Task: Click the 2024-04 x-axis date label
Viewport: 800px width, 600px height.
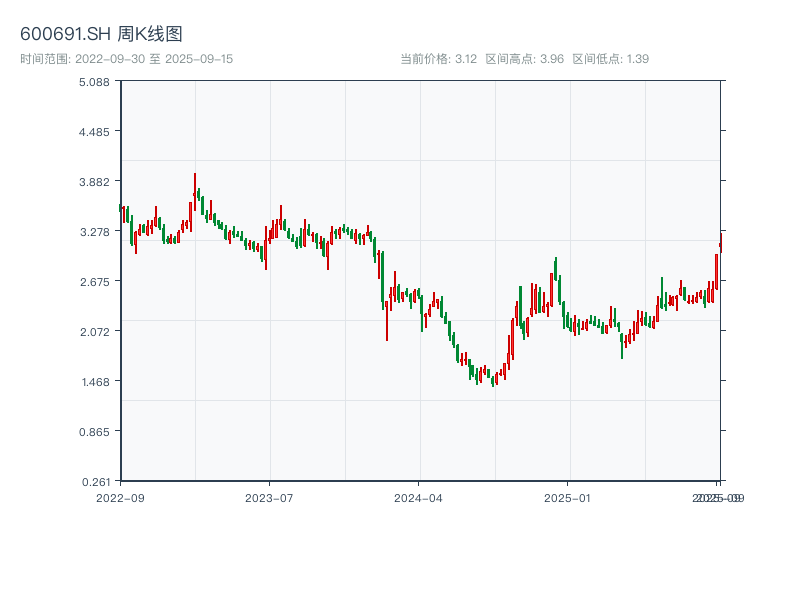Action: (419, 497)
